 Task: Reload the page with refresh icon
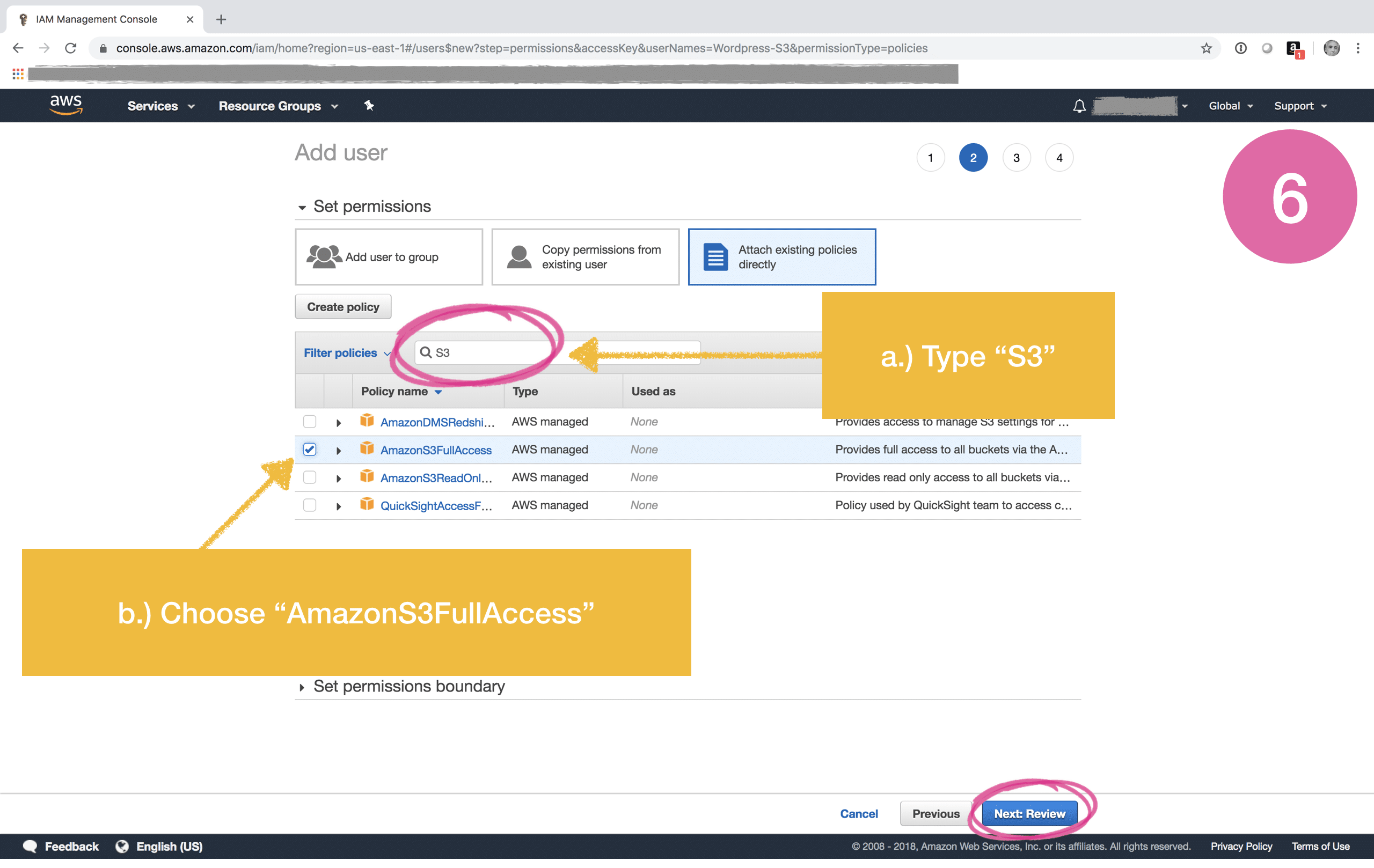pyautogui.click(x=71, y=48)
